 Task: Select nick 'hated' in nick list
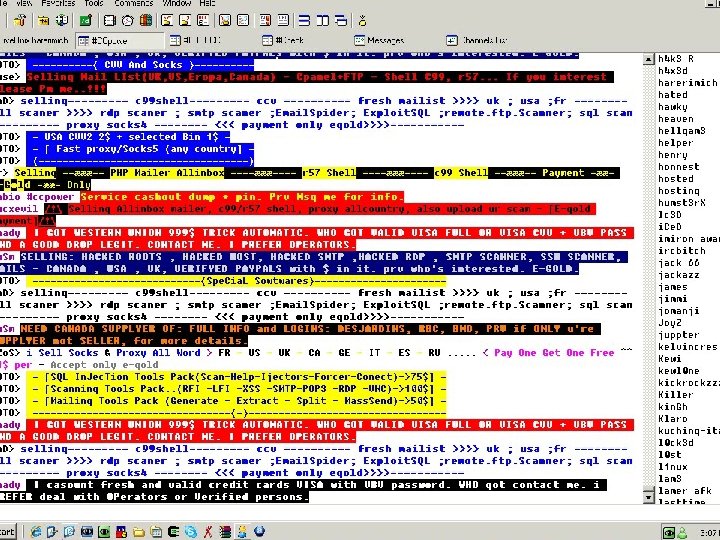(x=673, y=95)
